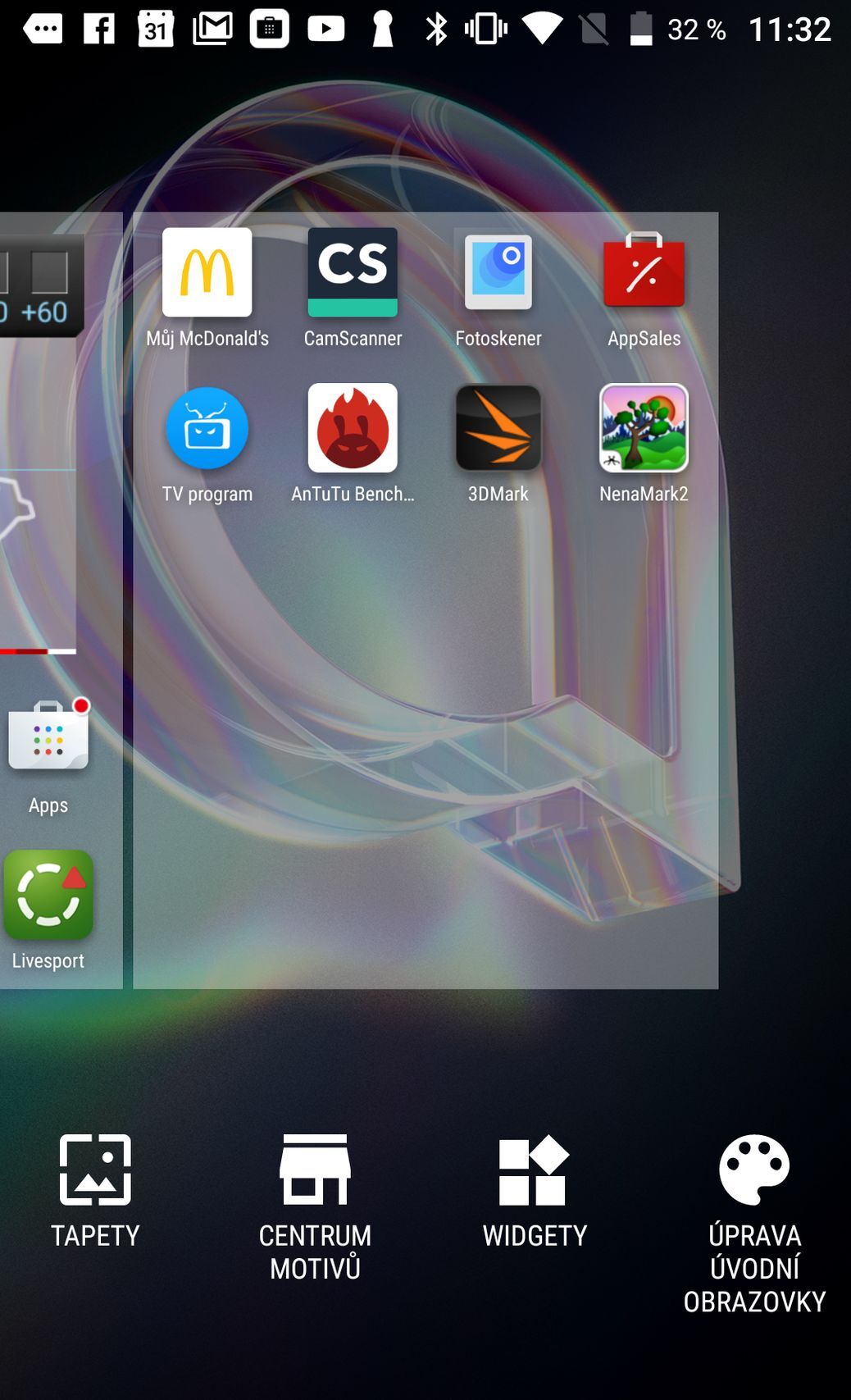The image size is (851, 1400).
Task: Open the Livesport app
Action: click(x=48, y=895)
